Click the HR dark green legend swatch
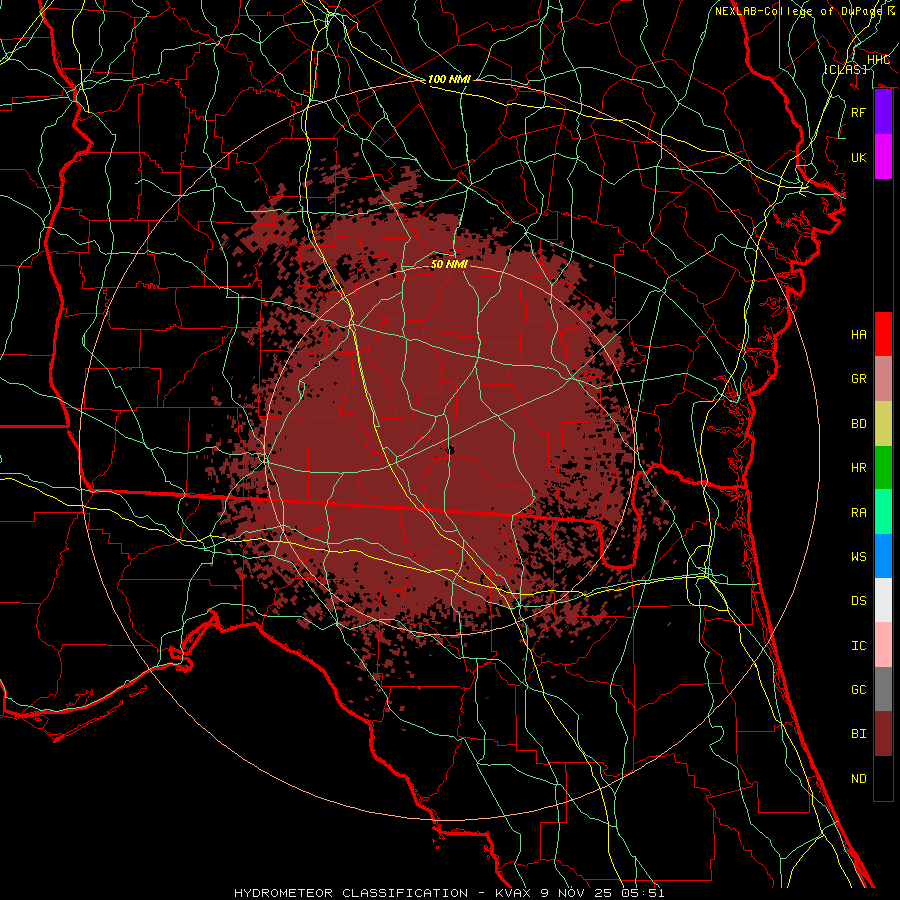The height and width of the screenshot is (900, 900). coord(883,467)
